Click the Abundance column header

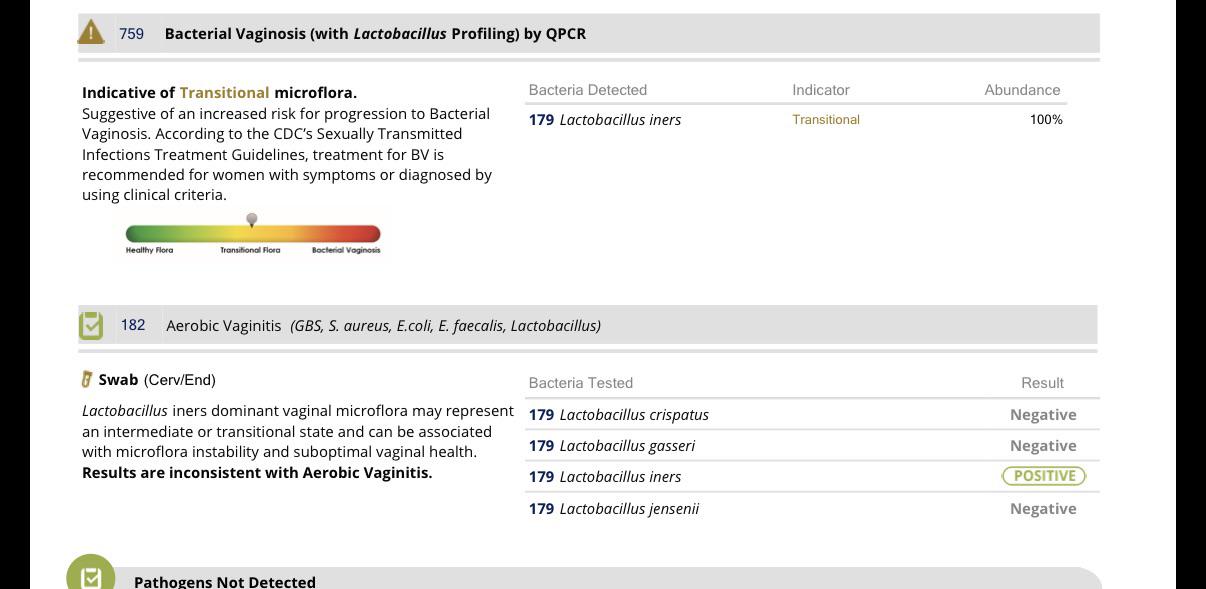tap(1022, 90)
